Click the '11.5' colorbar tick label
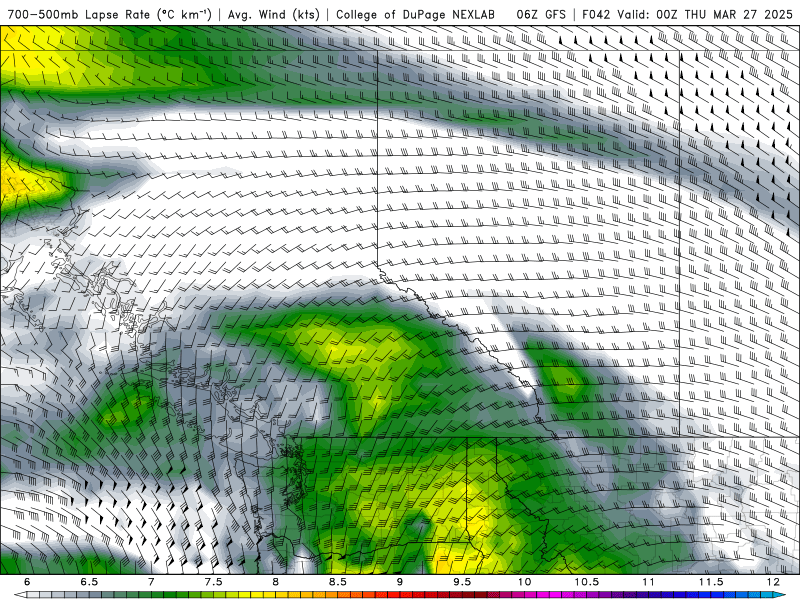The image size is (800, 600). [711, 582]
